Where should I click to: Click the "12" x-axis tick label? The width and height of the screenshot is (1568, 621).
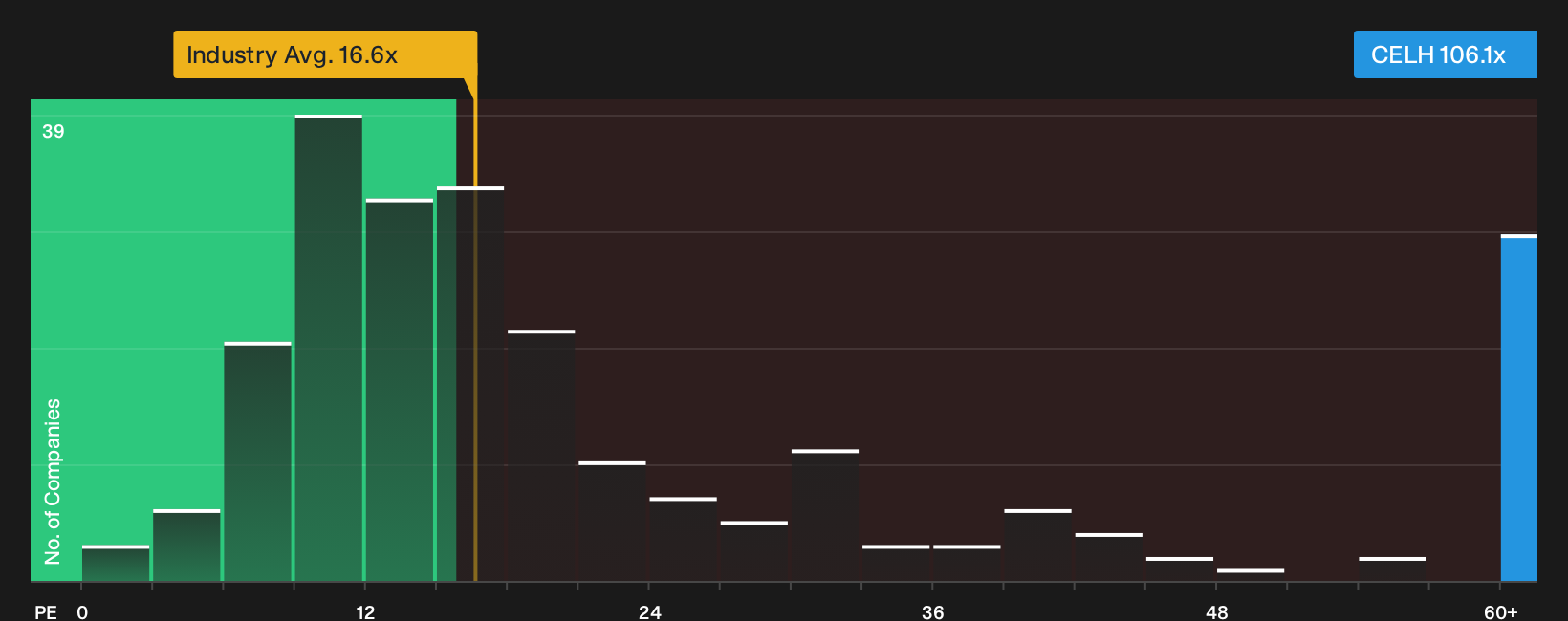pos(365,611)
